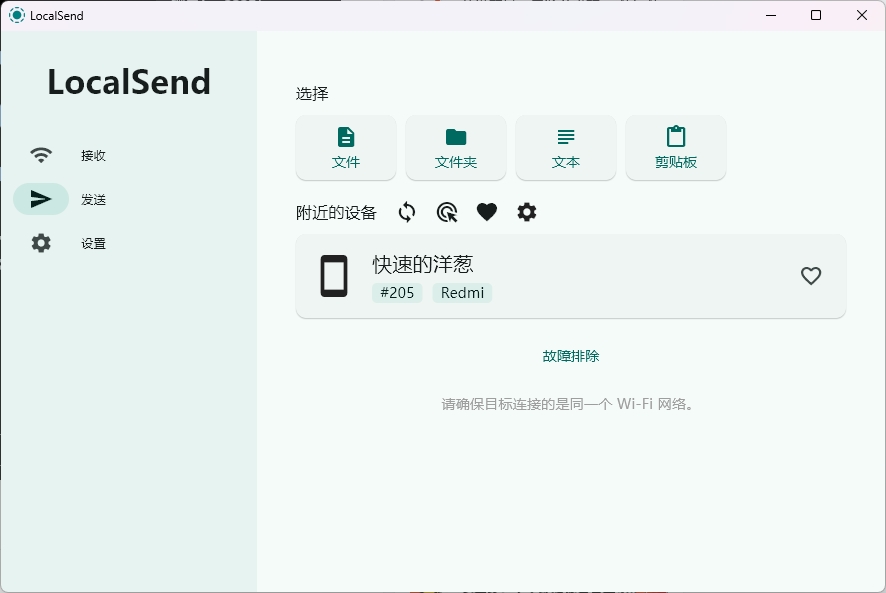
Task: Click the Wi-Fi network hint text
Action: click(568, 404)
